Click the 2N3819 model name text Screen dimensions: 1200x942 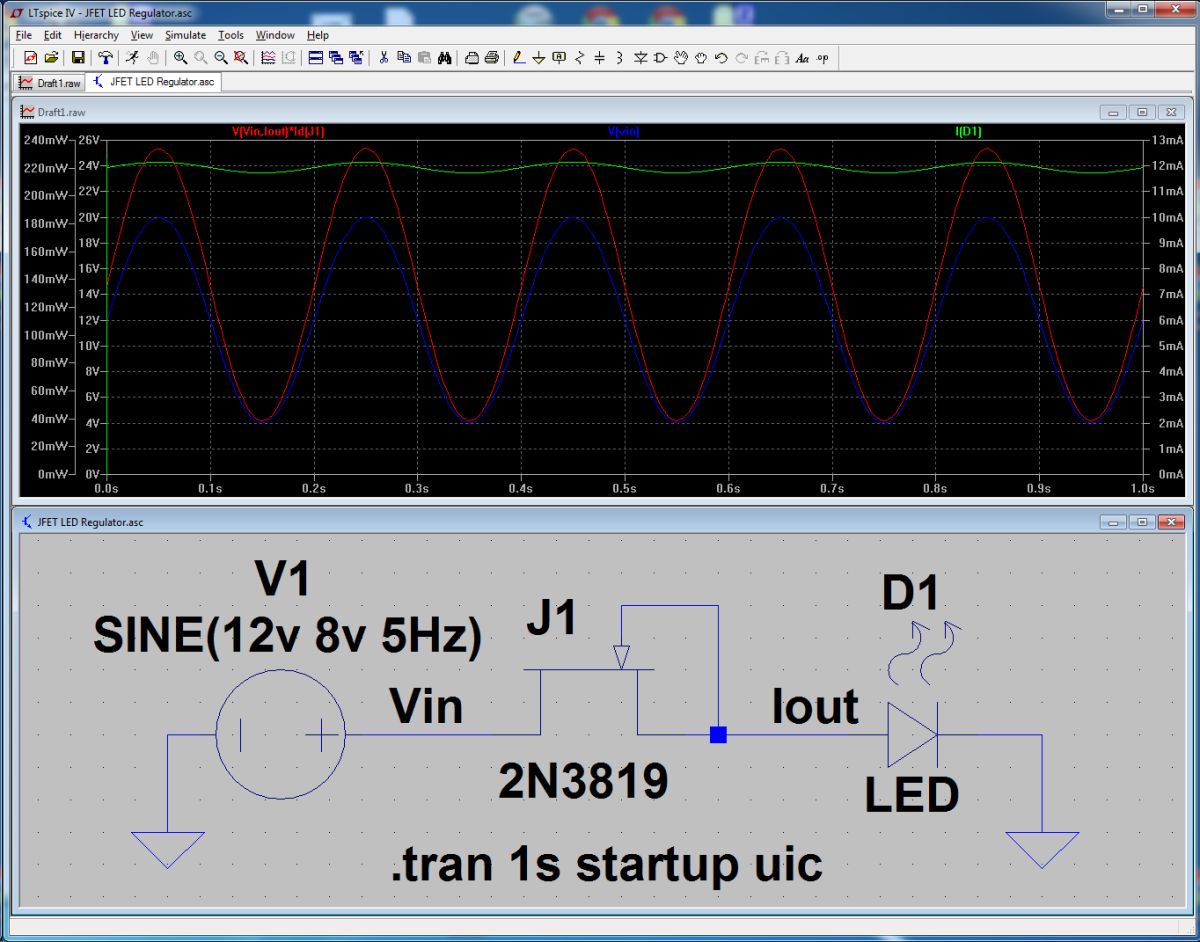pyautogui.click(x=583, y=780)
